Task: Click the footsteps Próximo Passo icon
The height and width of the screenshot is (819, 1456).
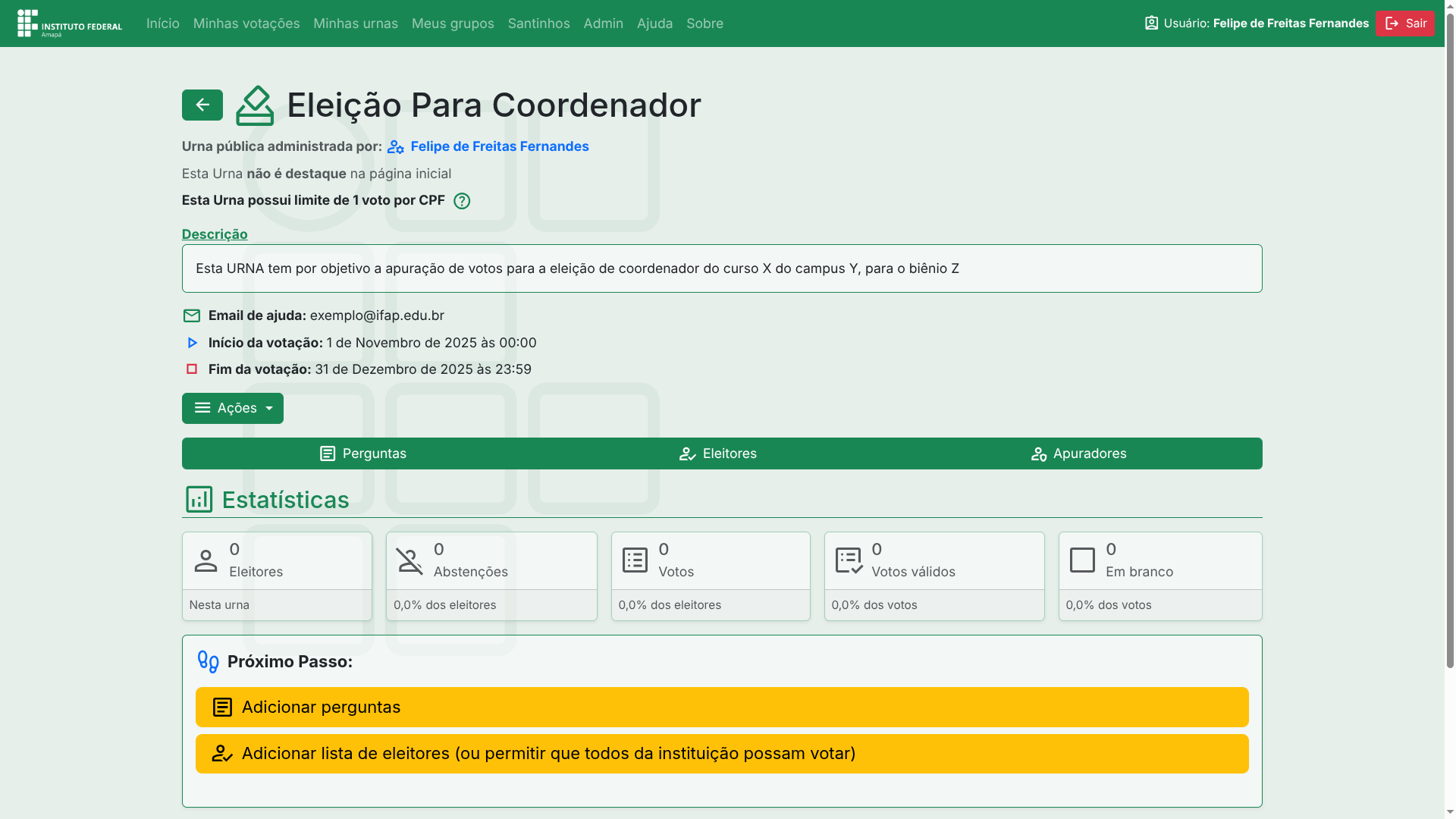Action: [208, 661]
